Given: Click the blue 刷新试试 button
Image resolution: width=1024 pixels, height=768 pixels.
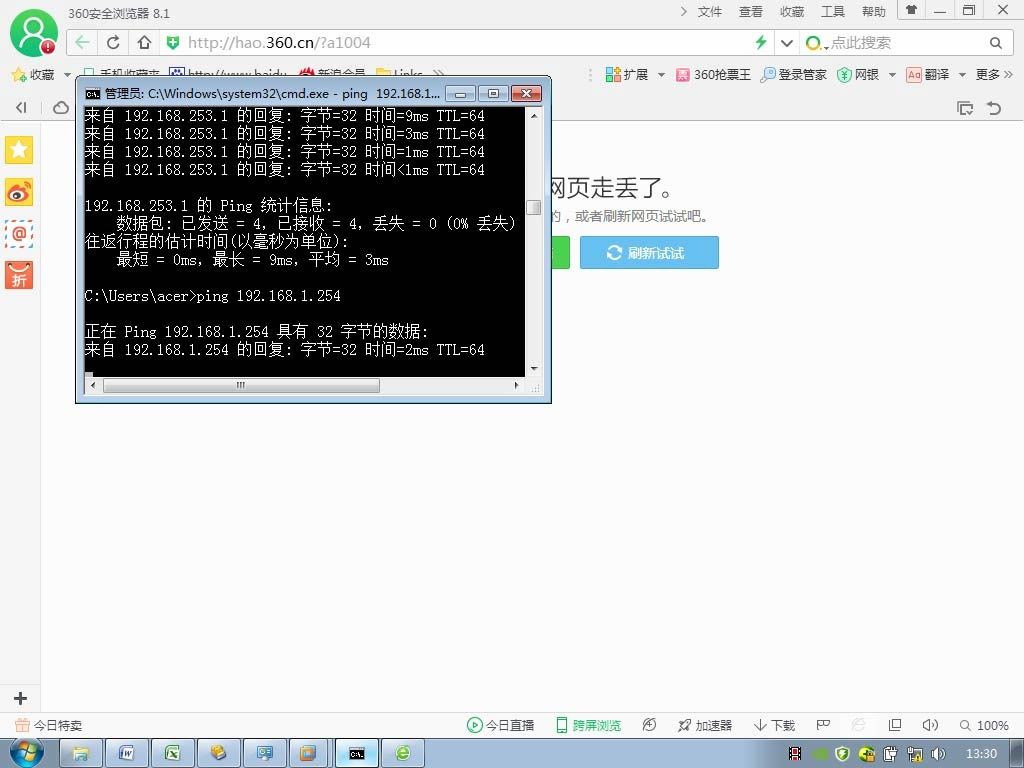Looking at the screenshot, I should pos(649,253).
